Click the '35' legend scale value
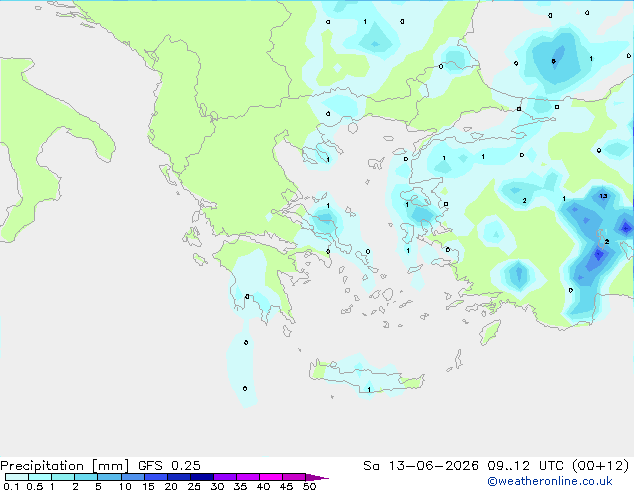Viewport: 634px width, 490px height. 240,486
